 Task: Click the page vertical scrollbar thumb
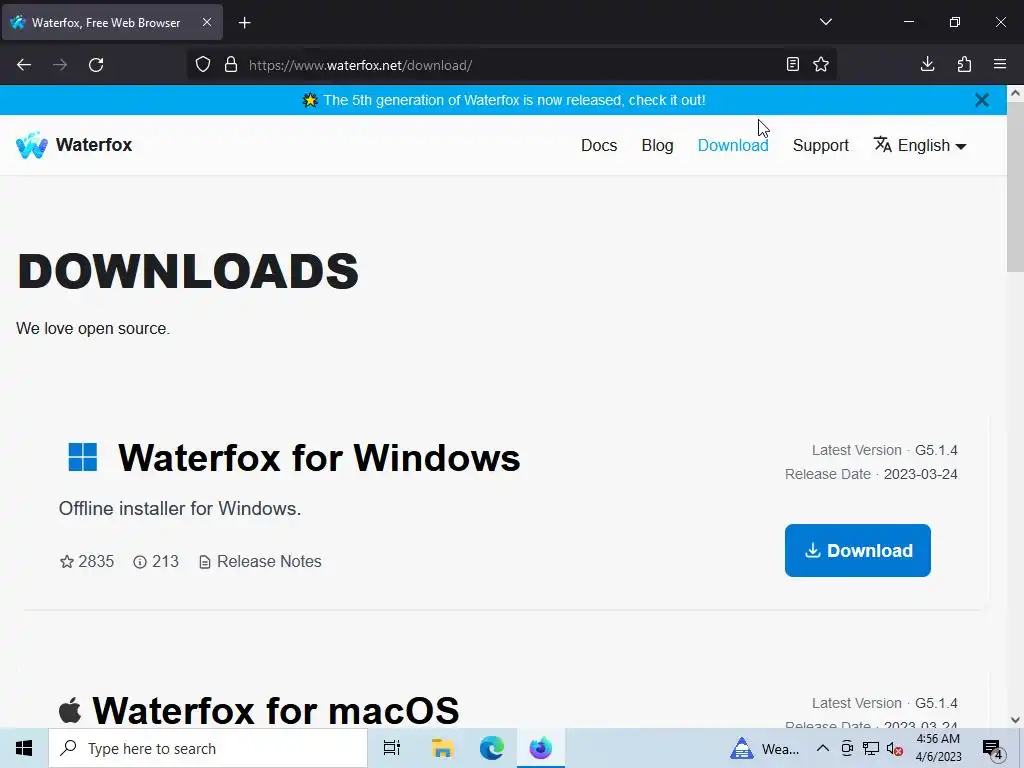(x=1015, y=187)
